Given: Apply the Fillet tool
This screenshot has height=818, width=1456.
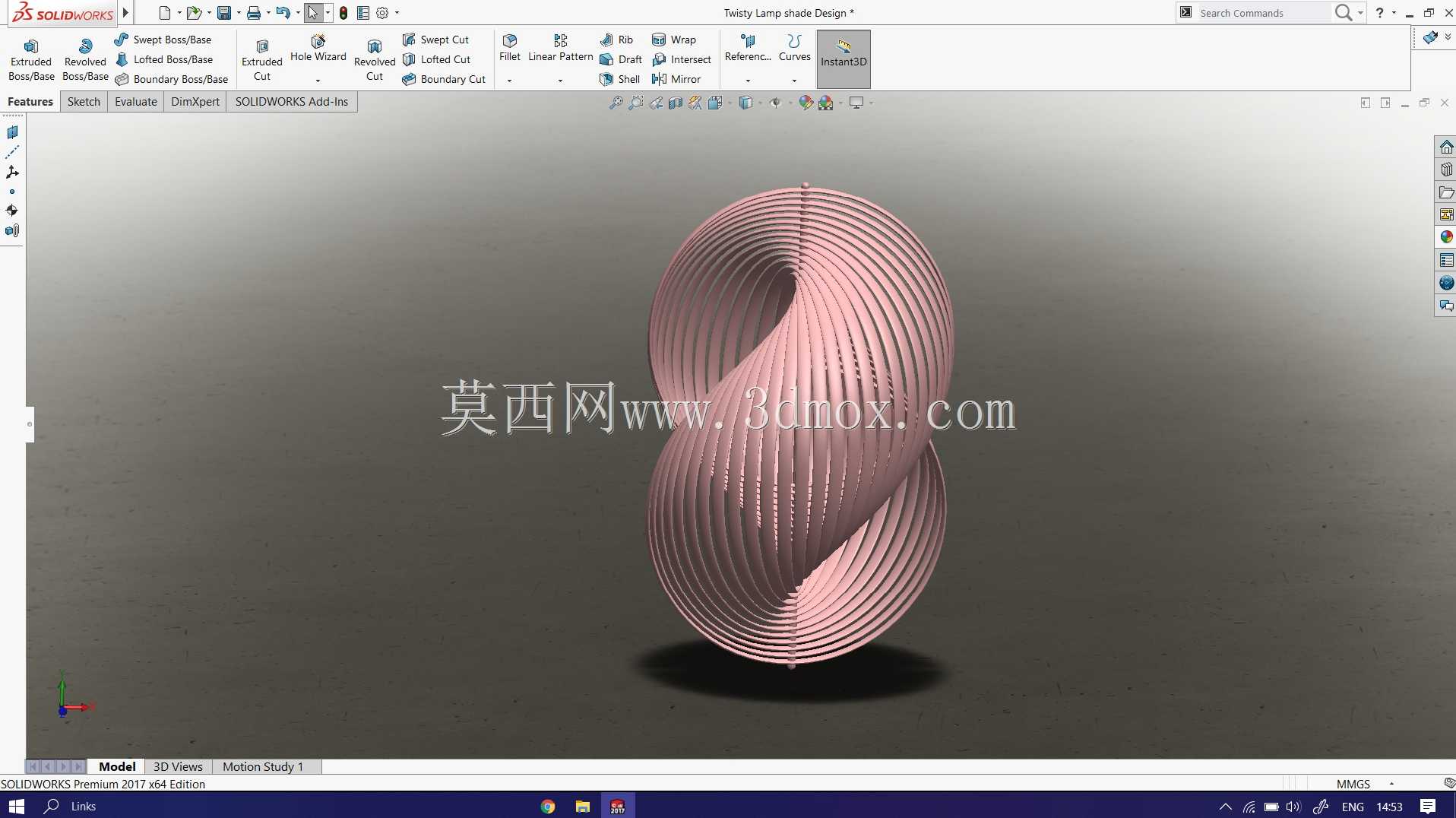Looking at the screenshot, I should coord(510,48).
